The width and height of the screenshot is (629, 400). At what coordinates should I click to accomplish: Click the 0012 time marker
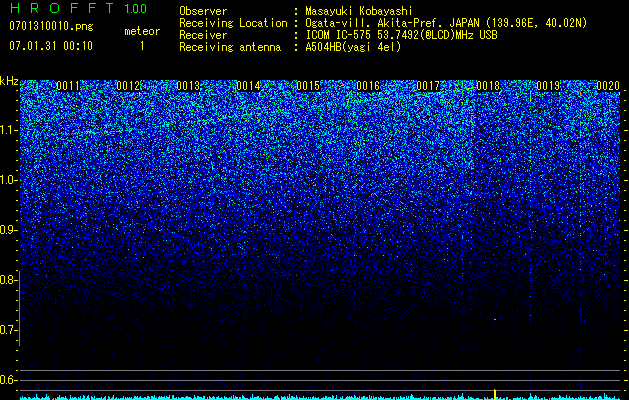coord(128,86)
